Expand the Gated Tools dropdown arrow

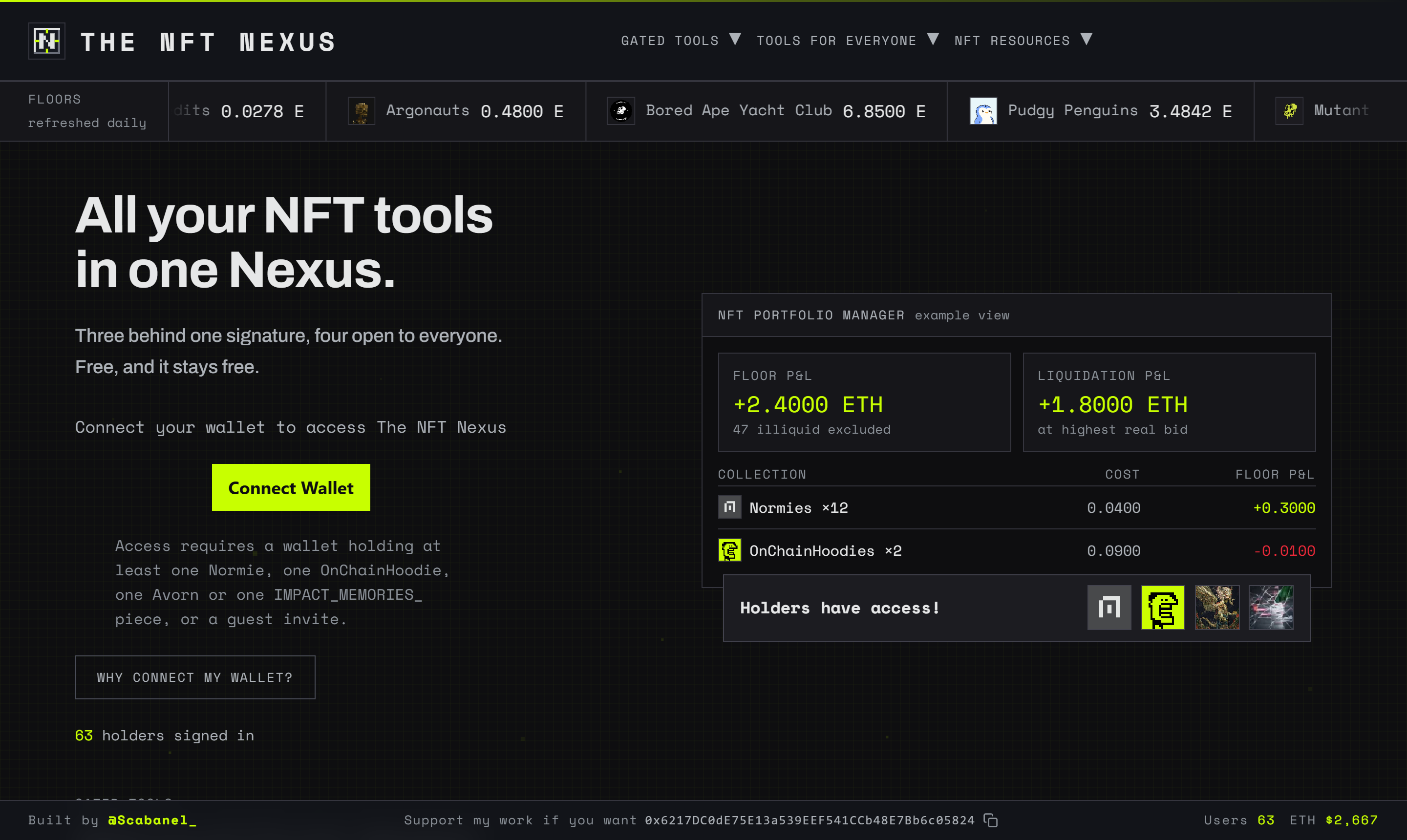(x=735, y=39)
